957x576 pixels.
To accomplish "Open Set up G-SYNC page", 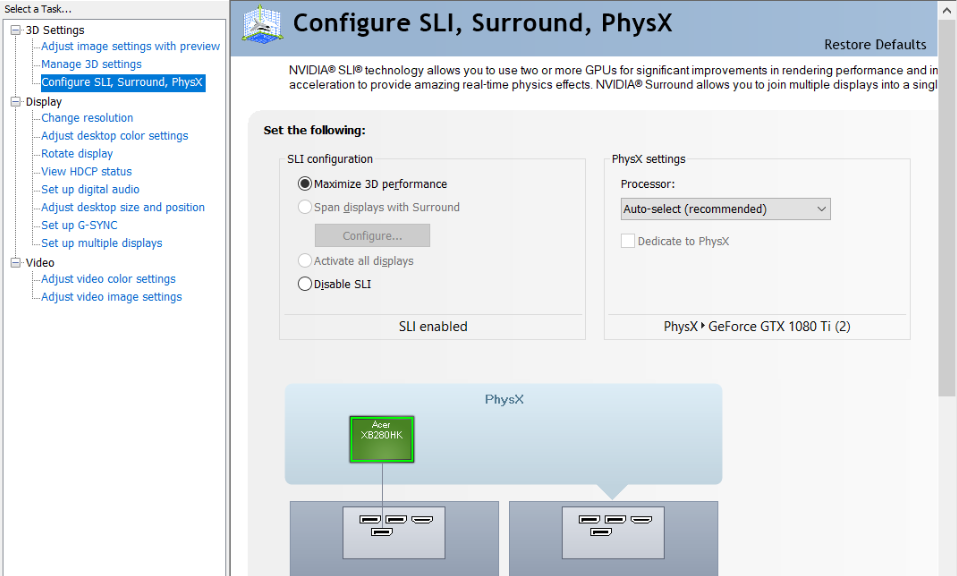I will [79, 225].
